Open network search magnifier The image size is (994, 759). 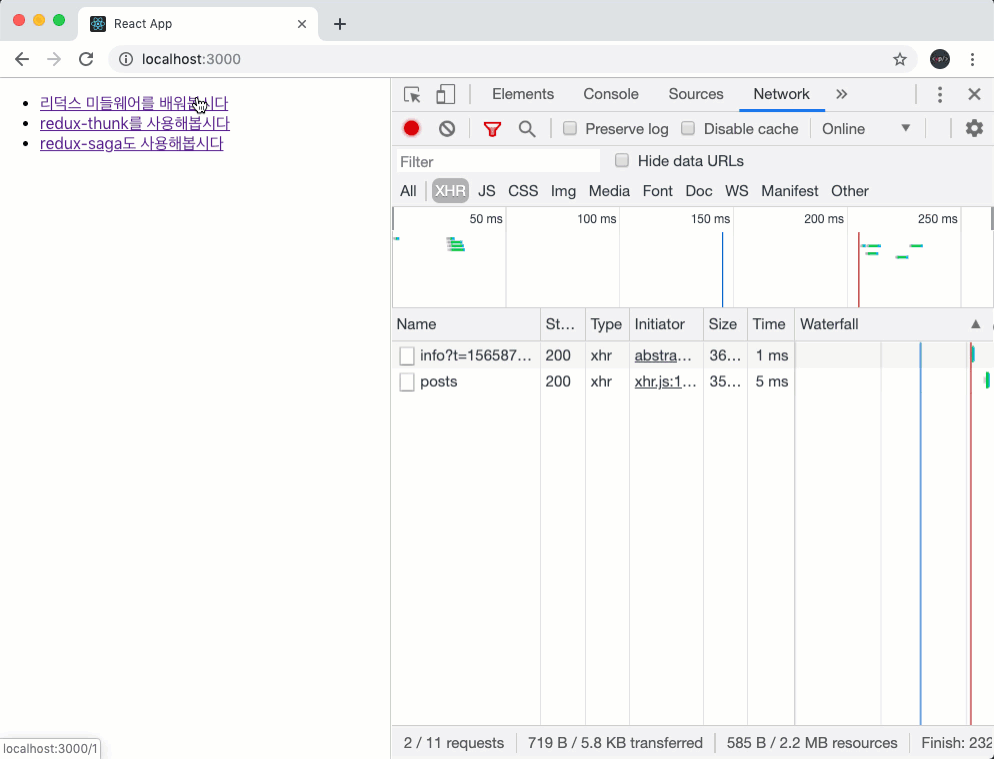(x=527, y=129)
